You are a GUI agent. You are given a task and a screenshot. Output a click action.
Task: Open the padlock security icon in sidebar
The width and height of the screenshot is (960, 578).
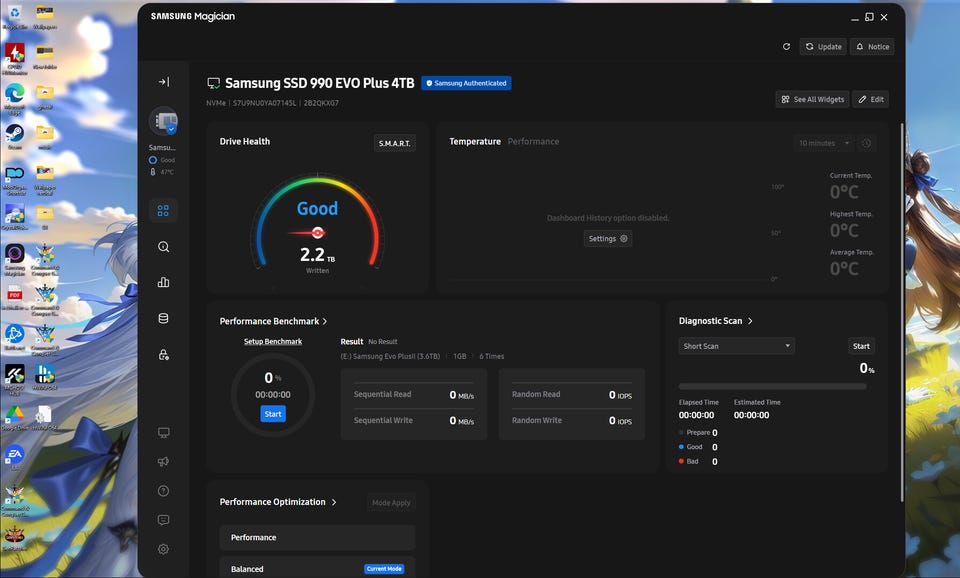coord(163,355)
